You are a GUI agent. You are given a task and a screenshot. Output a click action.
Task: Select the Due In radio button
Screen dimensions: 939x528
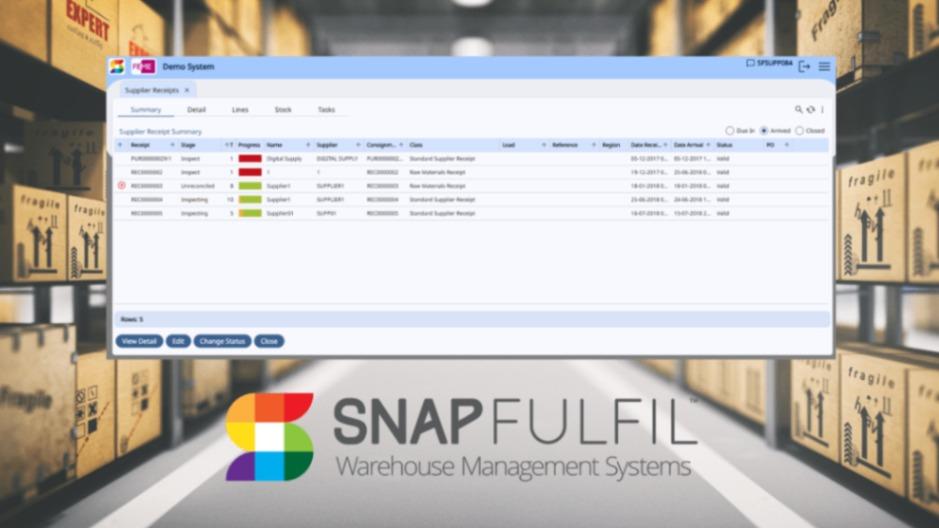(729, 131)
